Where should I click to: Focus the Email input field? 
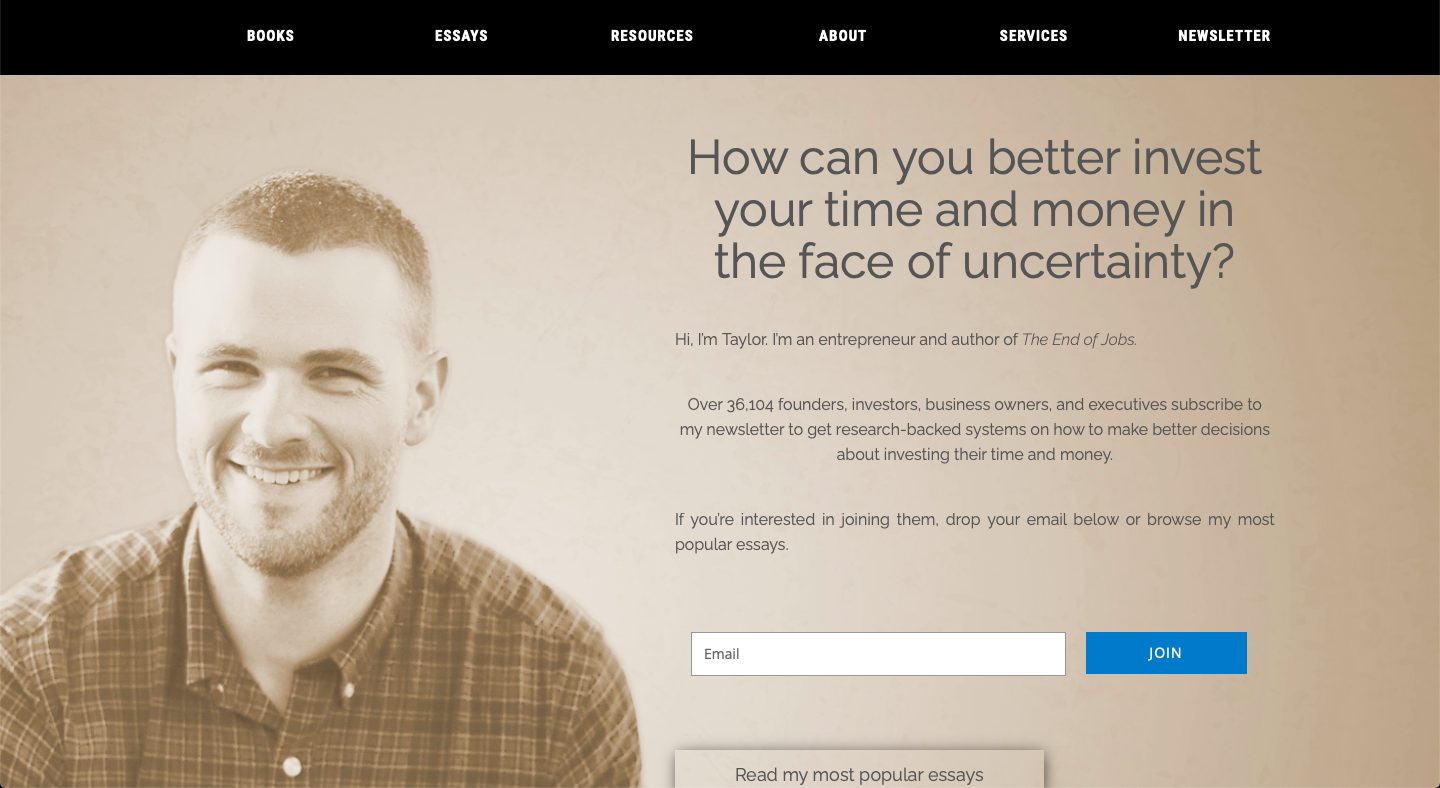pyautogui.click(x=878, y=654)
